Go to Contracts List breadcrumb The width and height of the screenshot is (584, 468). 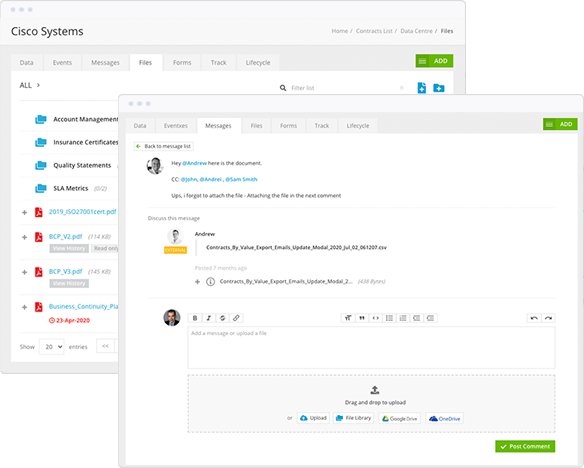374,31
